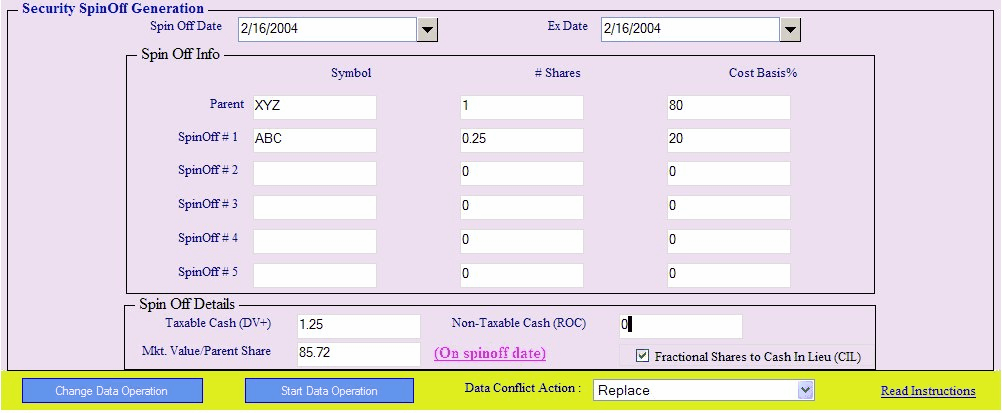Click the (On spinoff date) link

(x=489, y=354)
